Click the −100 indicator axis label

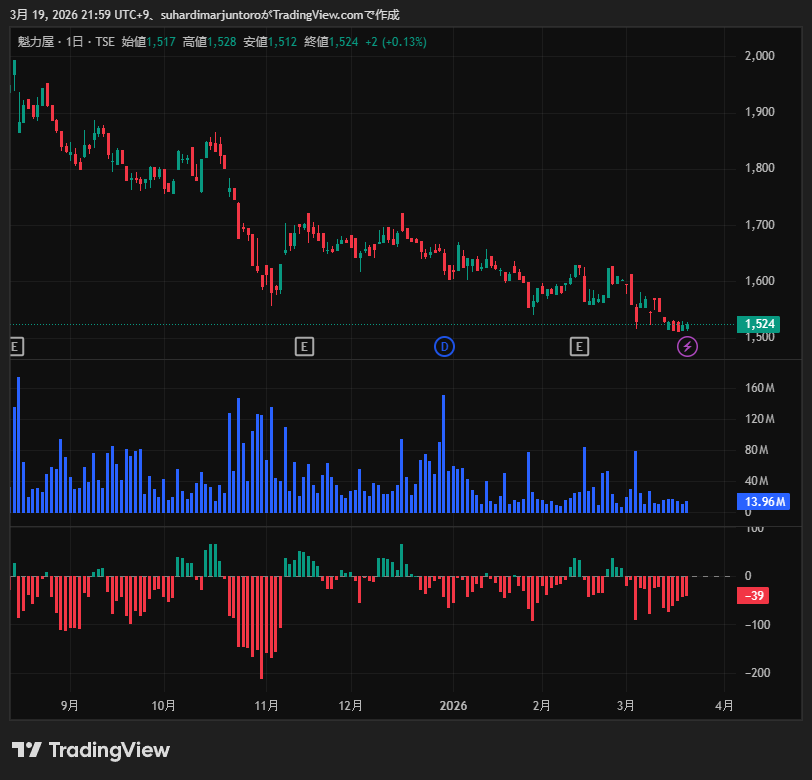pos(757,625)
